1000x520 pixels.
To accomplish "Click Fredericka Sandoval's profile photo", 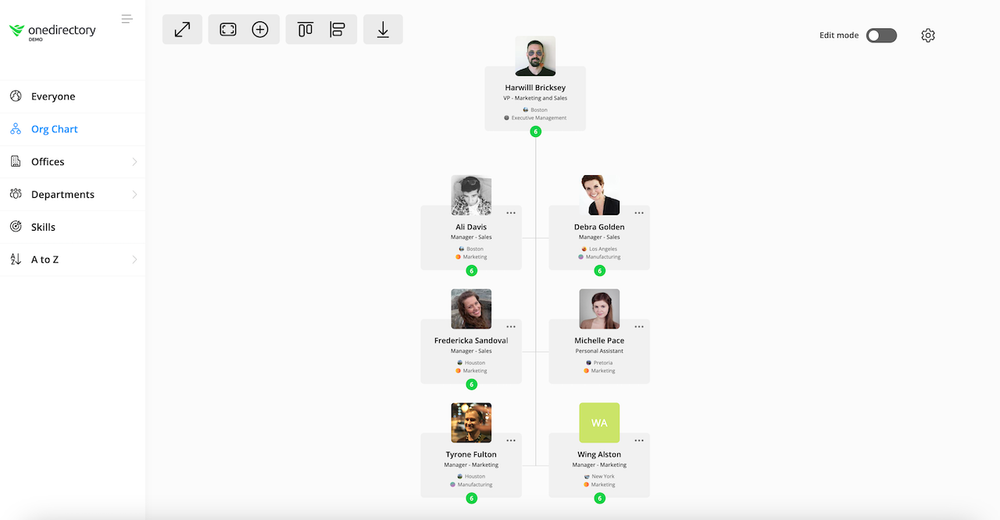I will click(x=471, y=309).
